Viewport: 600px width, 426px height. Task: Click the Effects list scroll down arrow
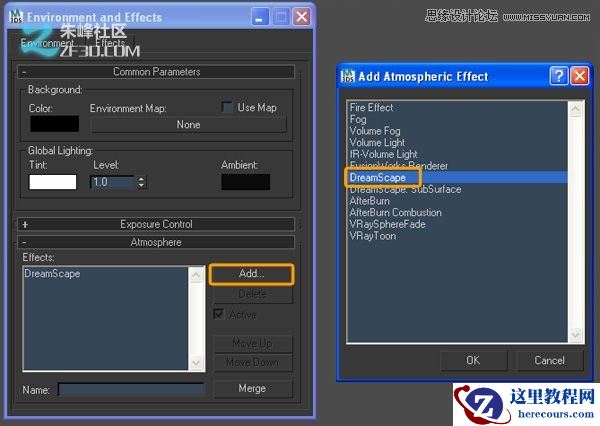pyautogui.click(x=196, y=362)
